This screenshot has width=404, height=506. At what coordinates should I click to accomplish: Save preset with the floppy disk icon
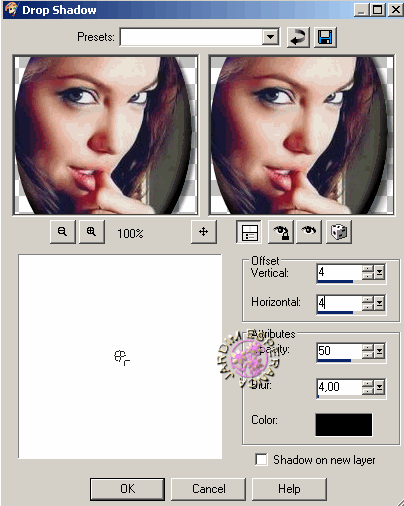(x=325, y=37)
